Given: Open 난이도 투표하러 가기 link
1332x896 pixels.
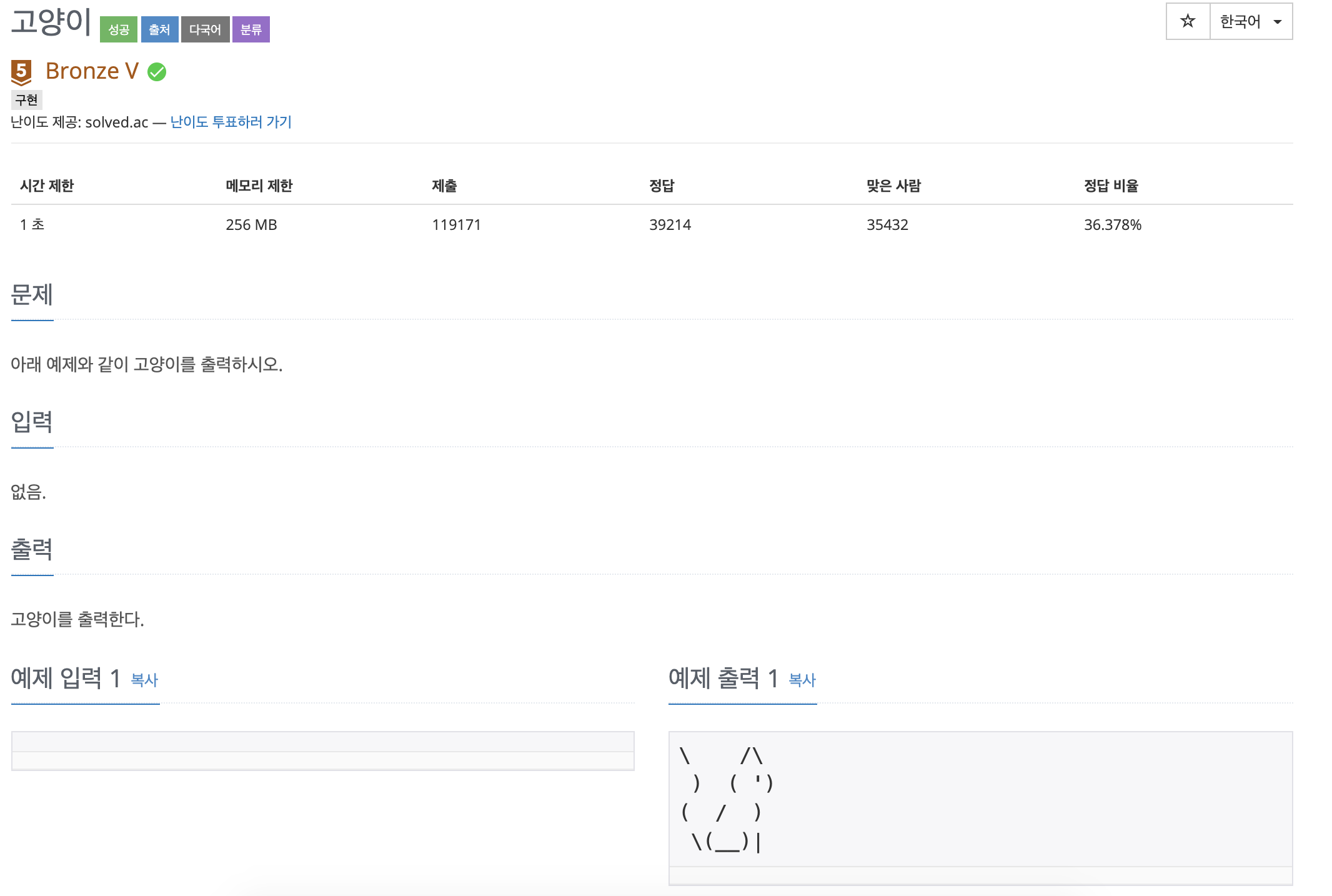Looking at the screenshot, I should click(x=231, y=122).
